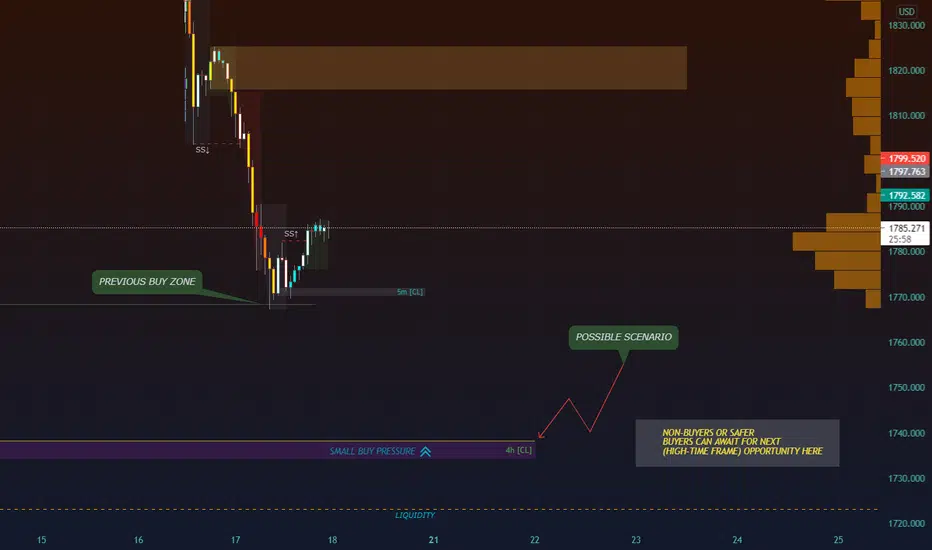
Task: Click the USD currency label
Action: coord(906,11)
